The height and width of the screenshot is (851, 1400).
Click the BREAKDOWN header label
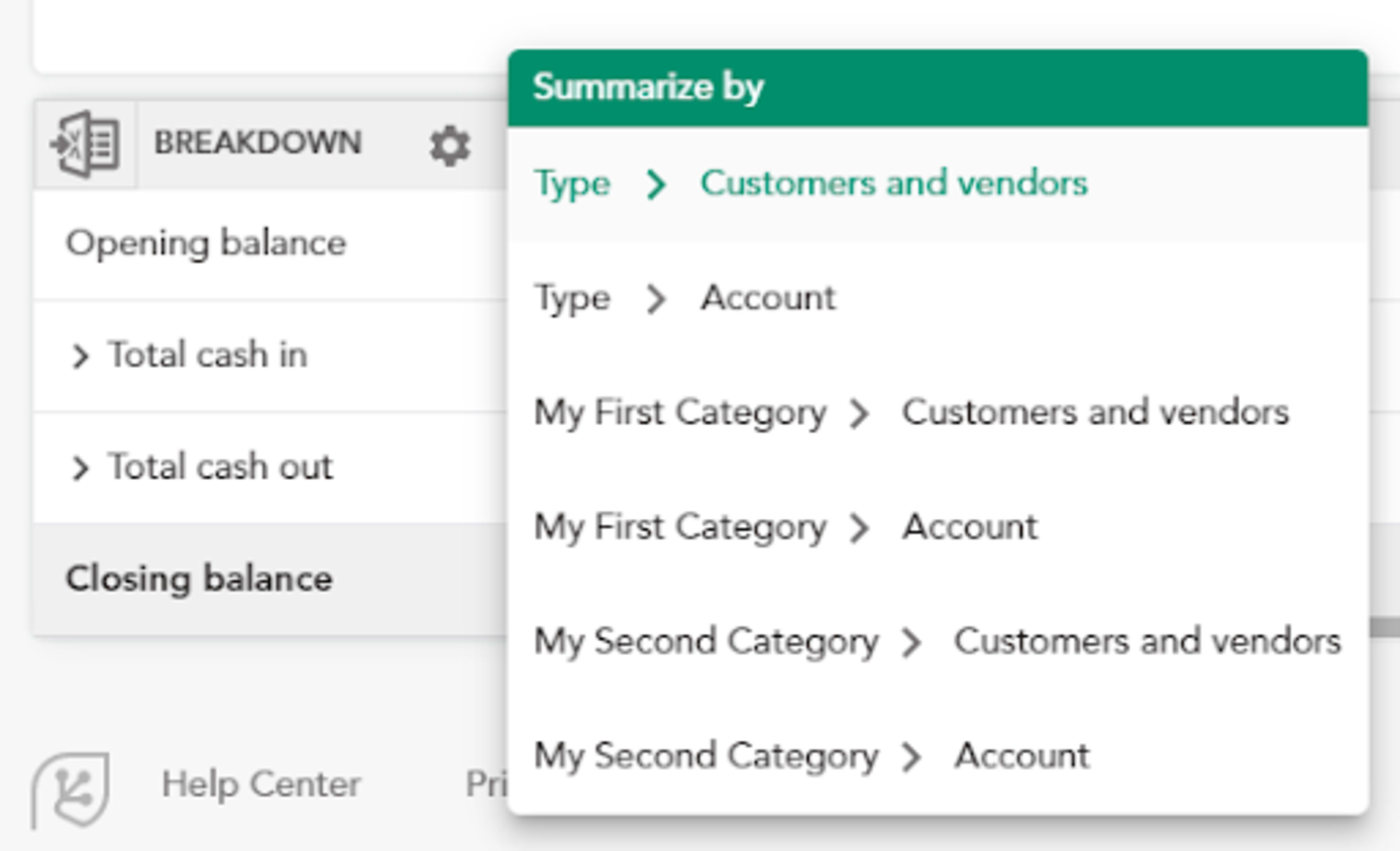click(x=258, y=142)
